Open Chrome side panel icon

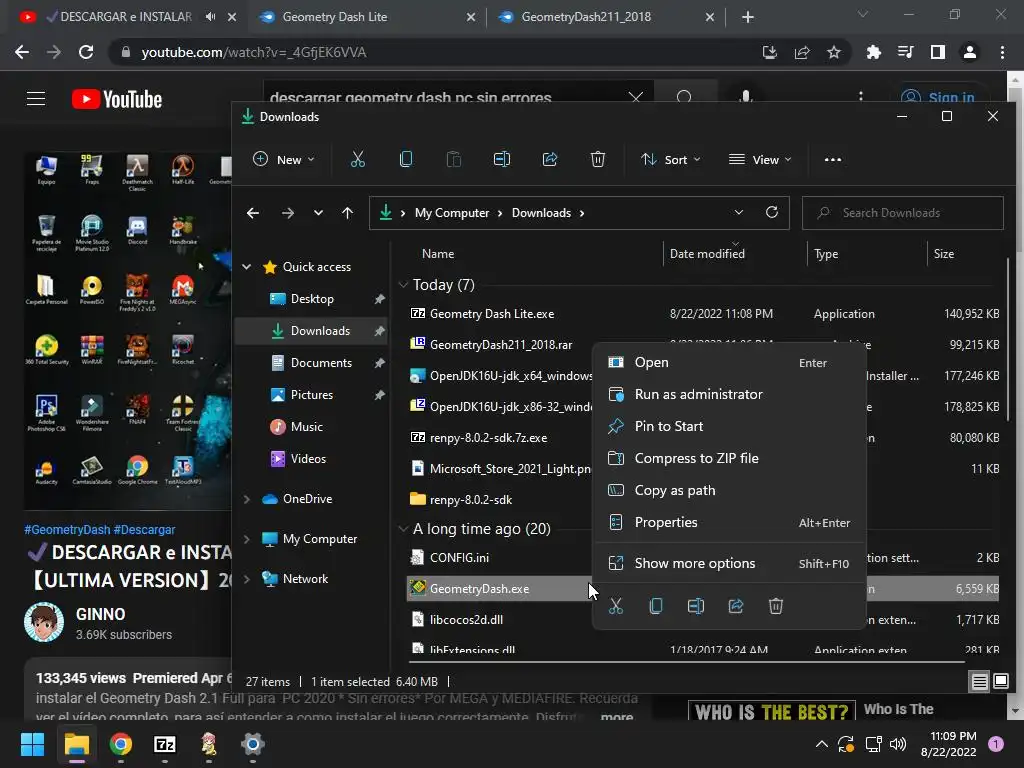click(x=938, y=52)
